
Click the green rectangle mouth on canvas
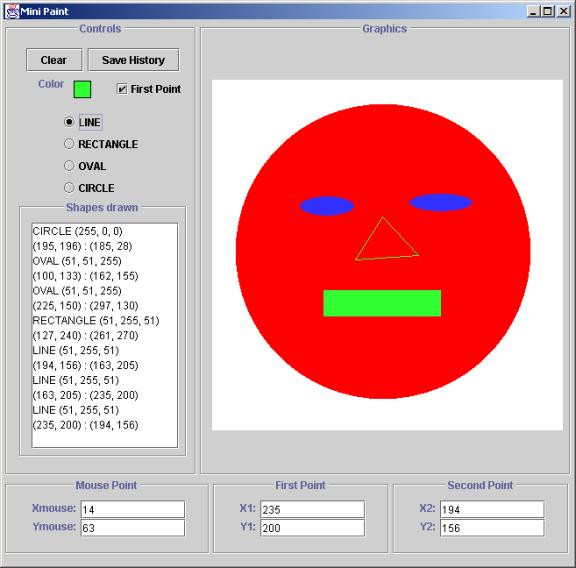click(382, 303)
